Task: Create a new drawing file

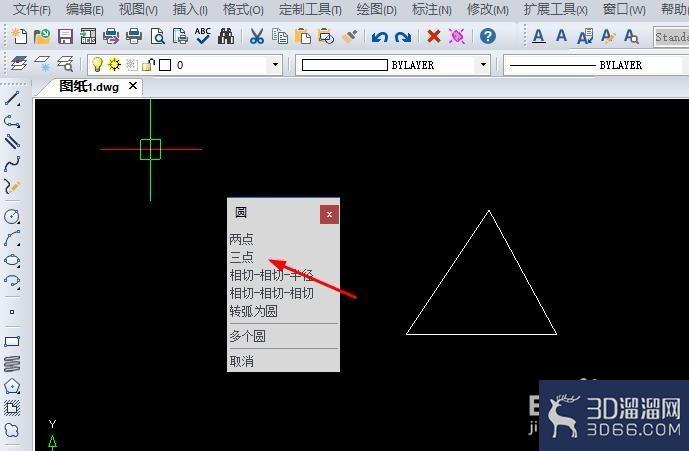Action: pos(19,36)
